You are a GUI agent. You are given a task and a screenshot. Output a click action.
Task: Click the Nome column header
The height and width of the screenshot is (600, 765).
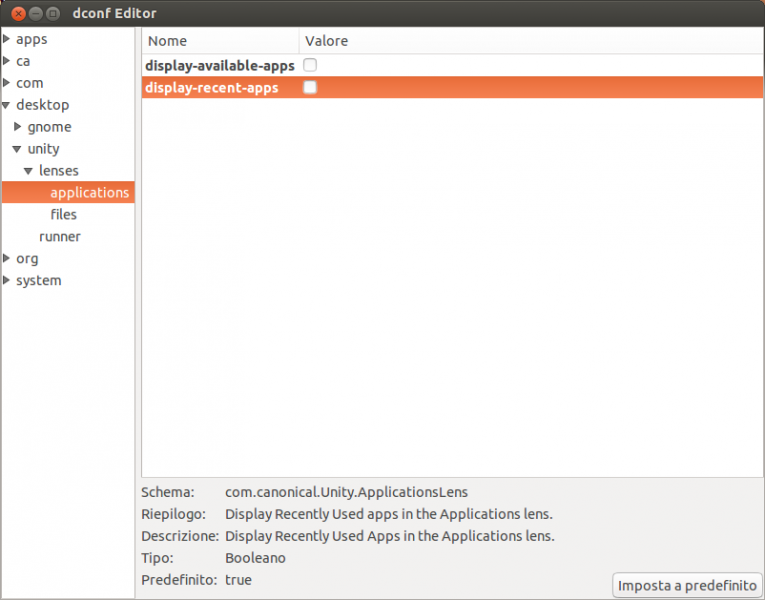(221, 40)
